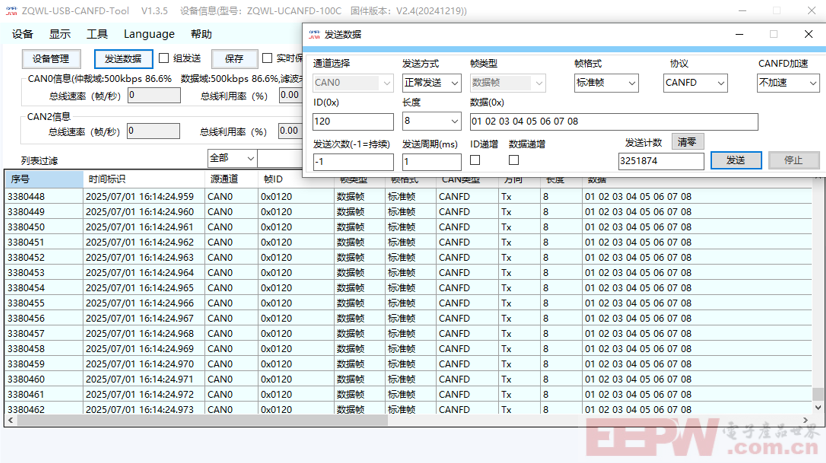Close the 发送数据 dialog
This screenshot has width=826, height=463.
click(x=809, y=34)
